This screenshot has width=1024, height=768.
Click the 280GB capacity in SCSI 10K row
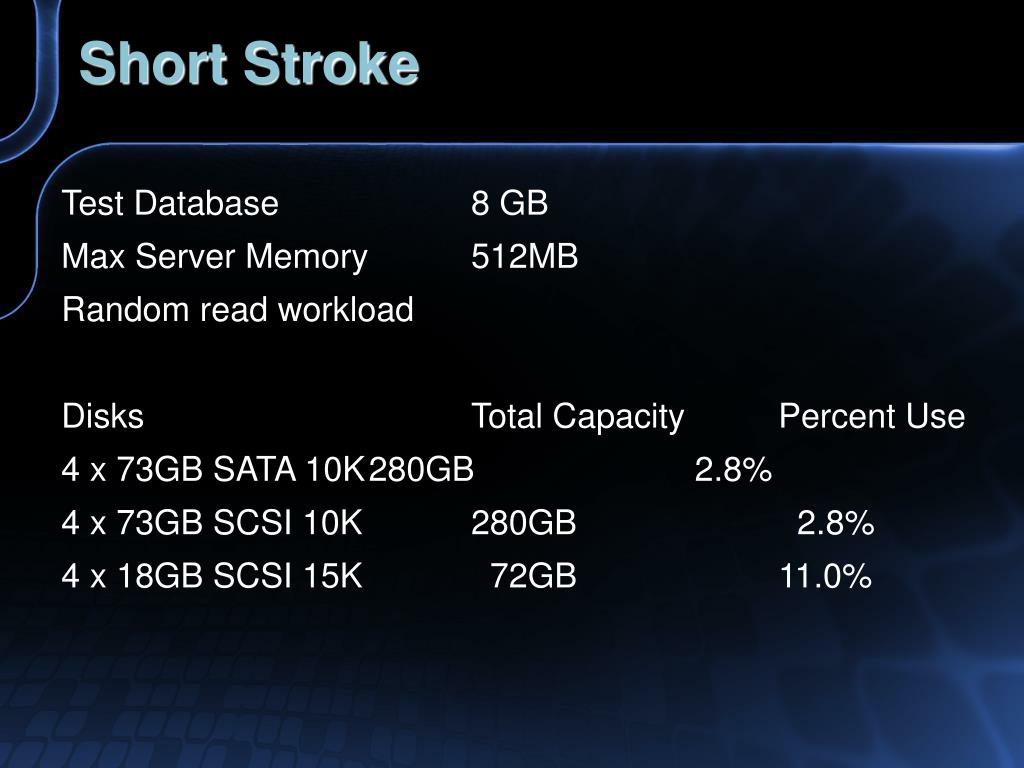click(524, 523)
